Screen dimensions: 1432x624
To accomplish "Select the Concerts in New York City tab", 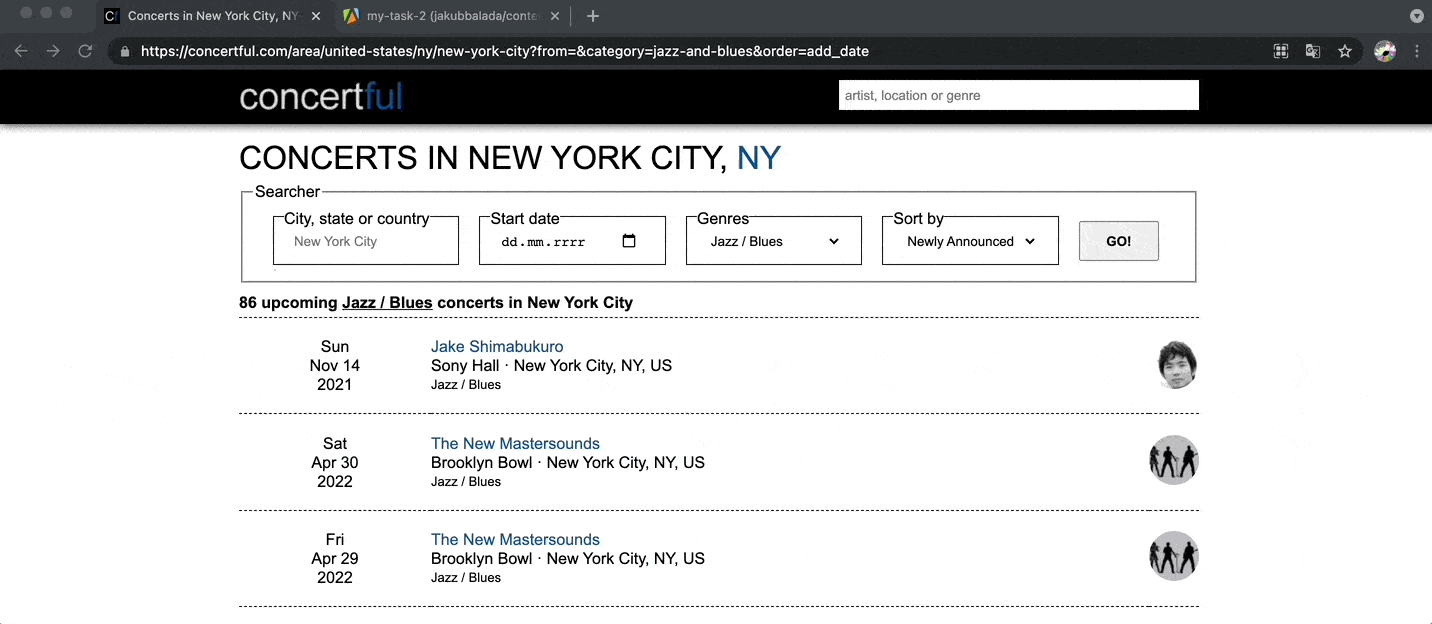I will coord(214,16).
